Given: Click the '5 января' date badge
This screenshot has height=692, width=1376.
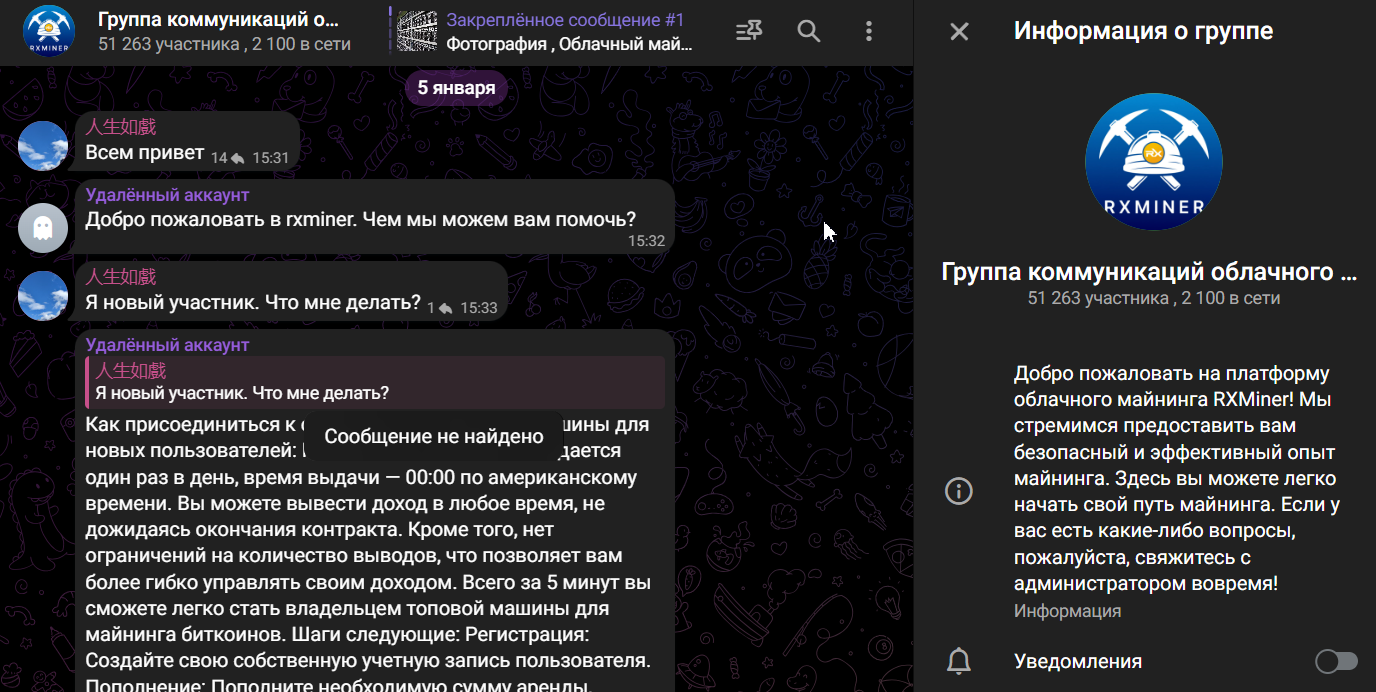Looking at the screenshot, I should pos(456,88).
